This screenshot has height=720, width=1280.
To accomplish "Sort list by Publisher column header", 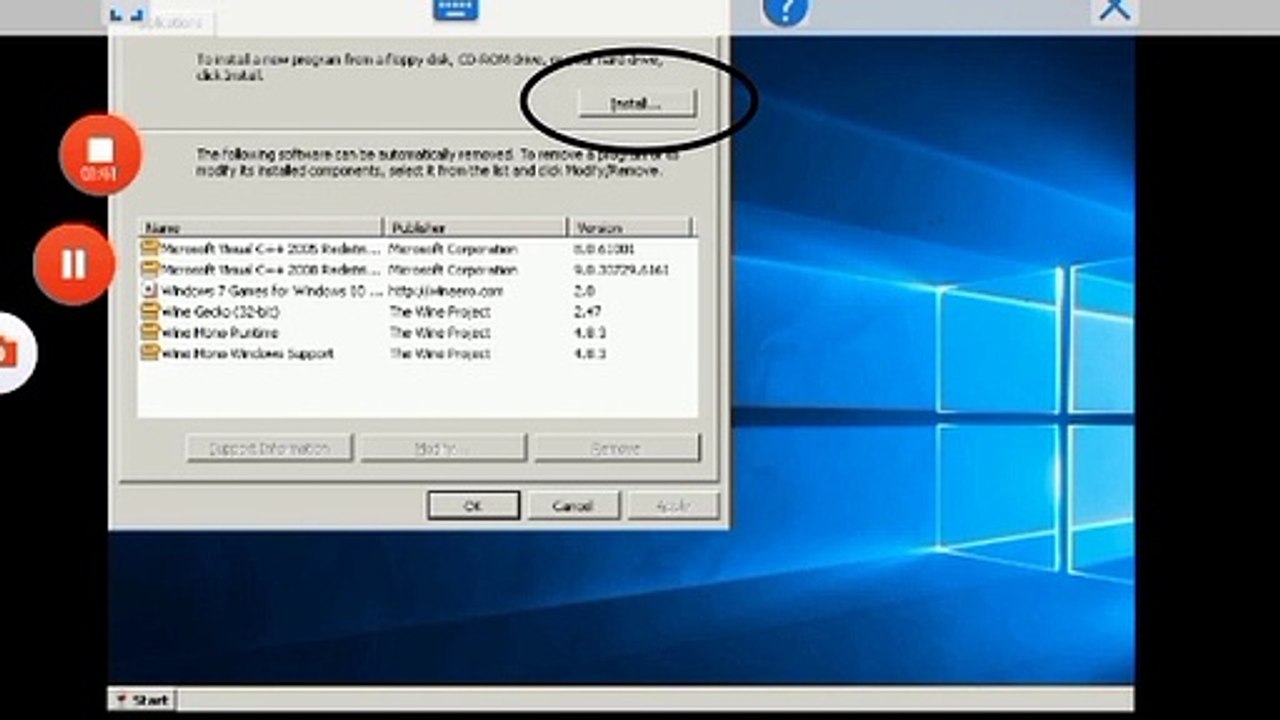I will (x=475, y=227).
